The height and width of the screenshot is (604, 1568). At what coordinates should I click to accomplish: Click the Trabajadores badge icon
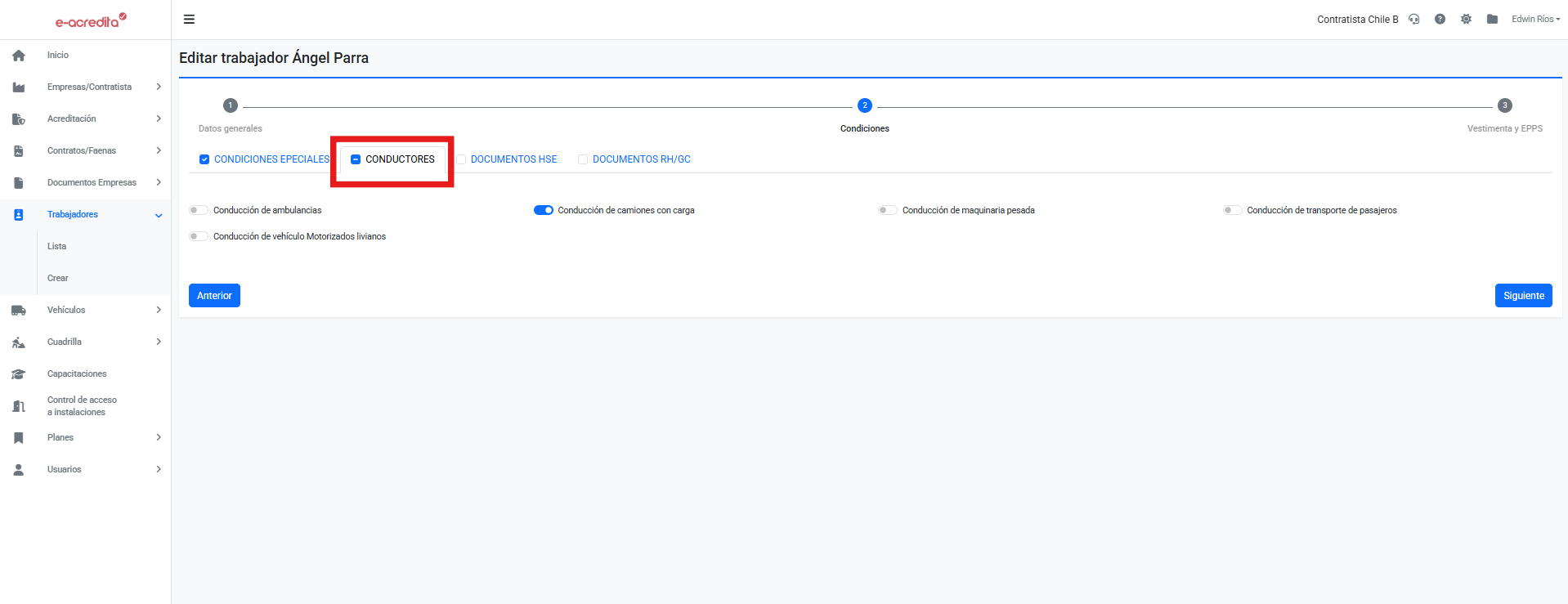point(19,215)
